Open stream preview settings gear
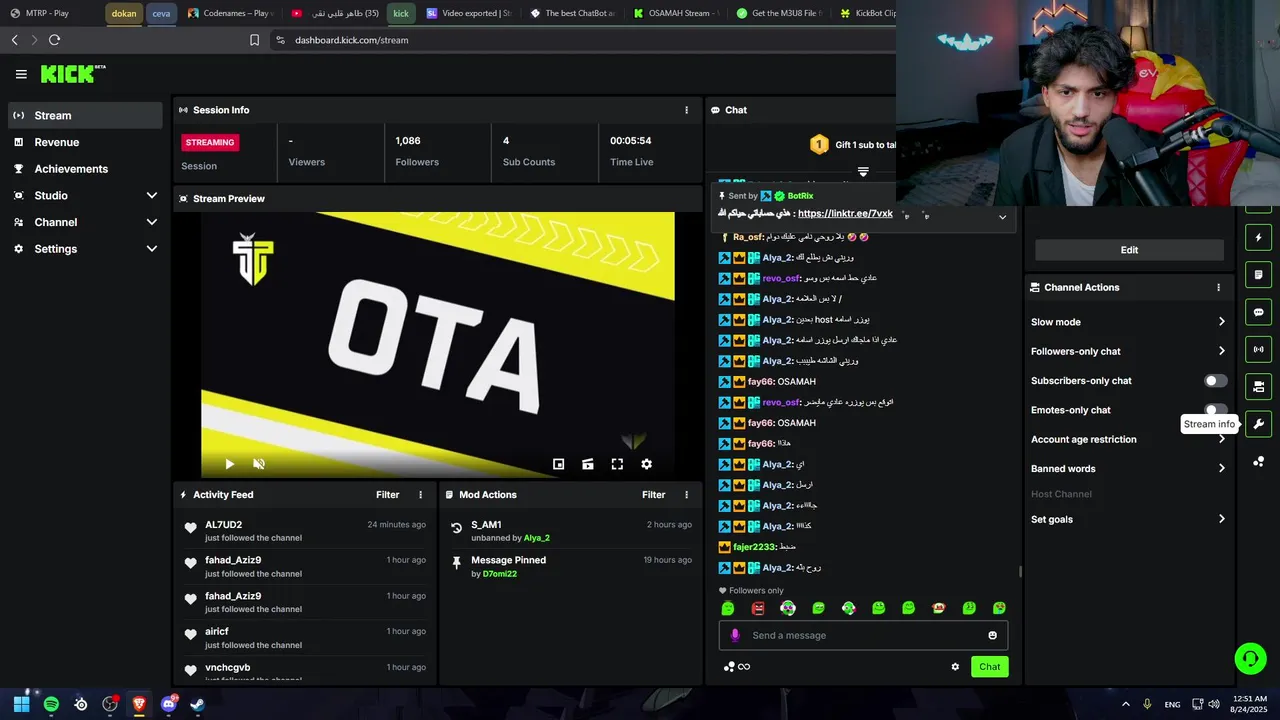This screenshot has height=720, width=1280. (646, 464)
